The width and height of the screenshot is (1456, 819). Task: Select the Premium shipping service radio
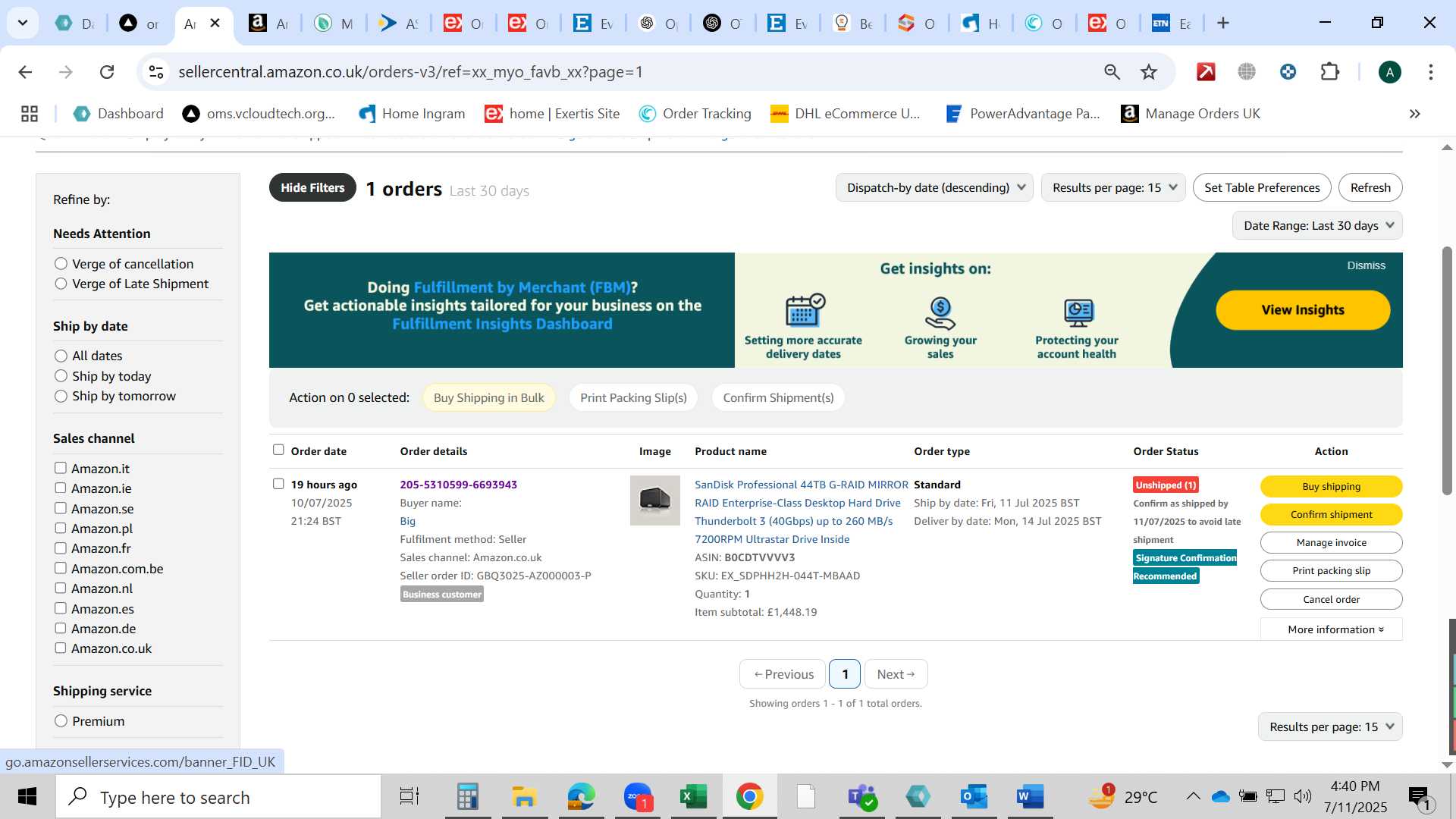click(61, 721)
